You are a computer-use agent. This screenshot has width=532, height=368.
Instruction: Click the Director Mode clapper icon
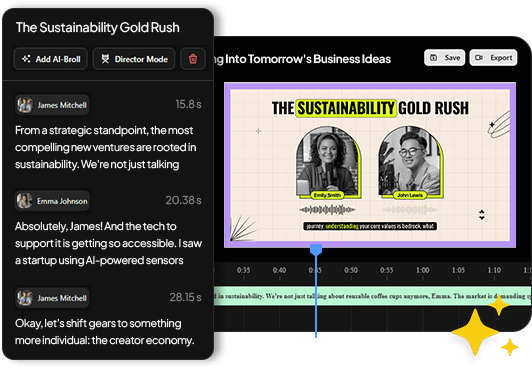pos(105,59)
